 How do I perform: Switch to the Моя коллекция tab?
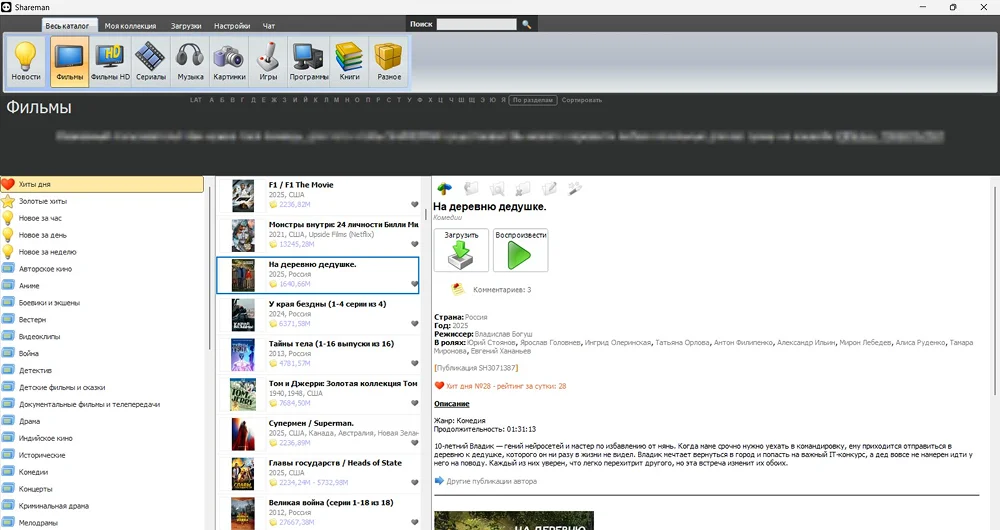[130, 25]
